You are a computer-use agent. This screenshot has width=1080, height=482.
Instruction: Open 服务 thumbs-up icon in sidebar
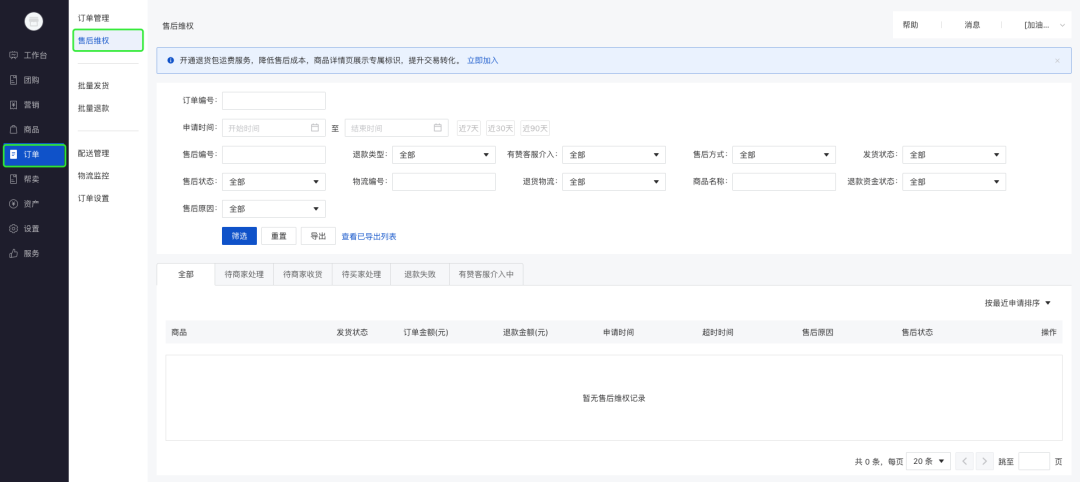tap(13, 253)
